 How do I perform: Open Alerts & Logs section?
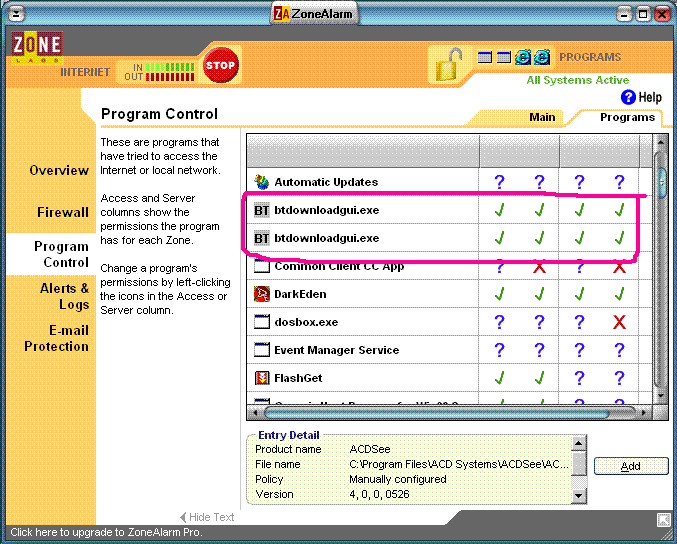point(64,296)
